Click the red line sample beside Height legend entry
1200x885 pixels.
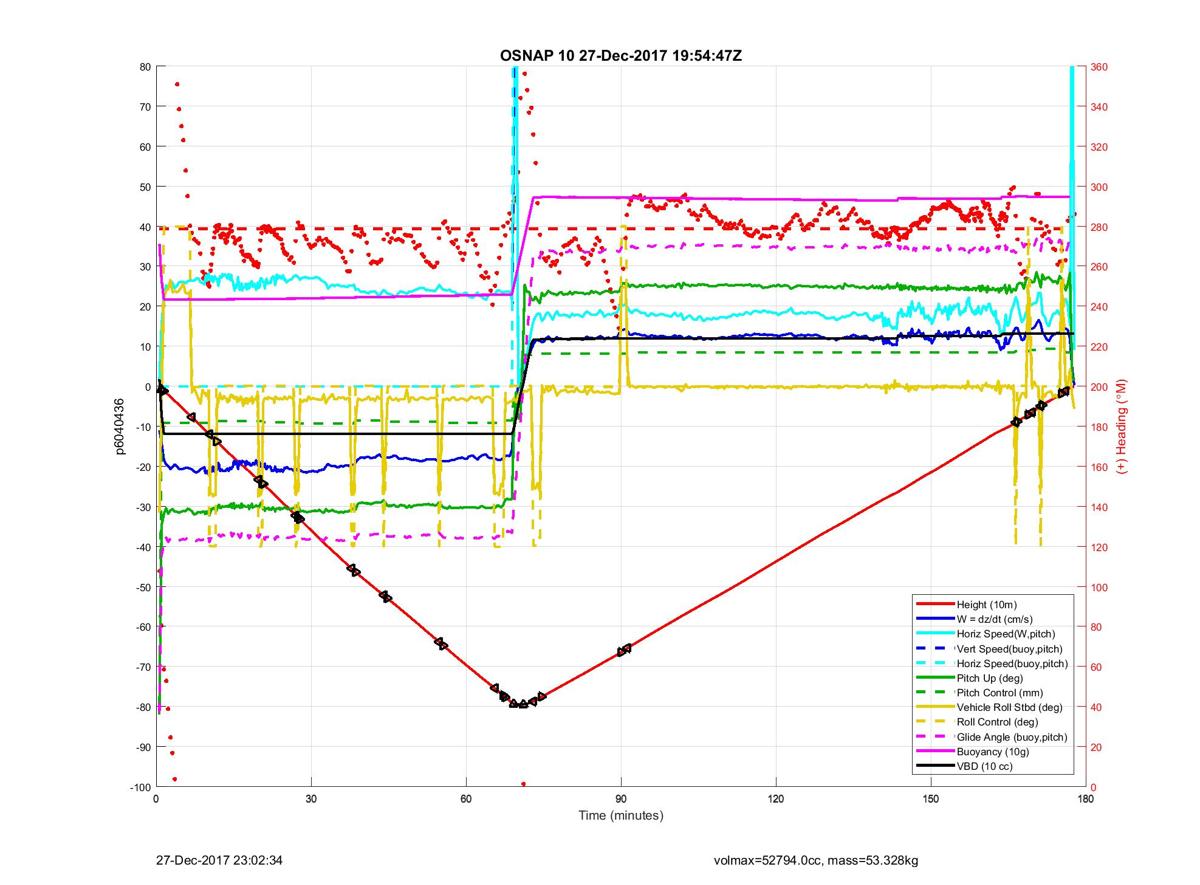(934, 604)
